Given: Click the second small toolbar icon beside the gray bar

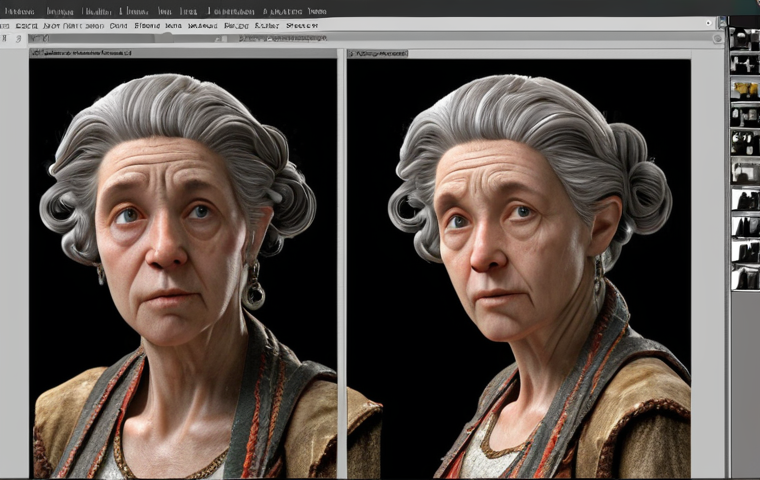Looking at the screenshot, I should pos(18,38).
